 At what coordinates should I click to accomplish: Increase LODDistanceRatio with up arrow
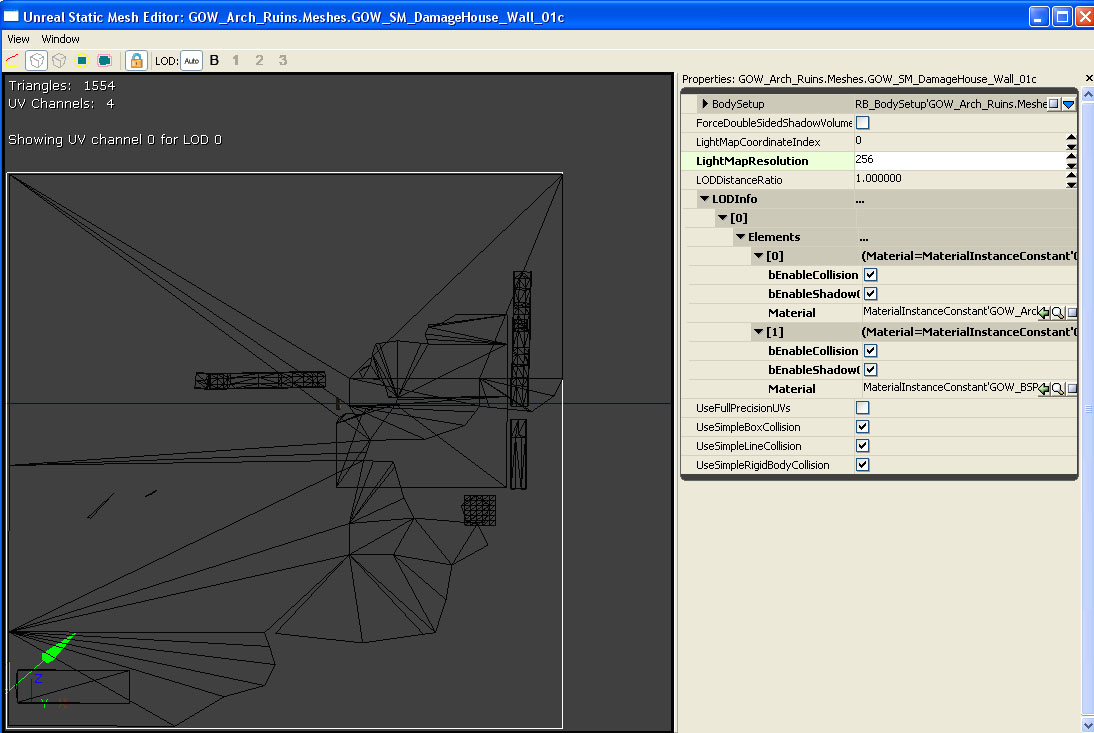pos(1071,175)
